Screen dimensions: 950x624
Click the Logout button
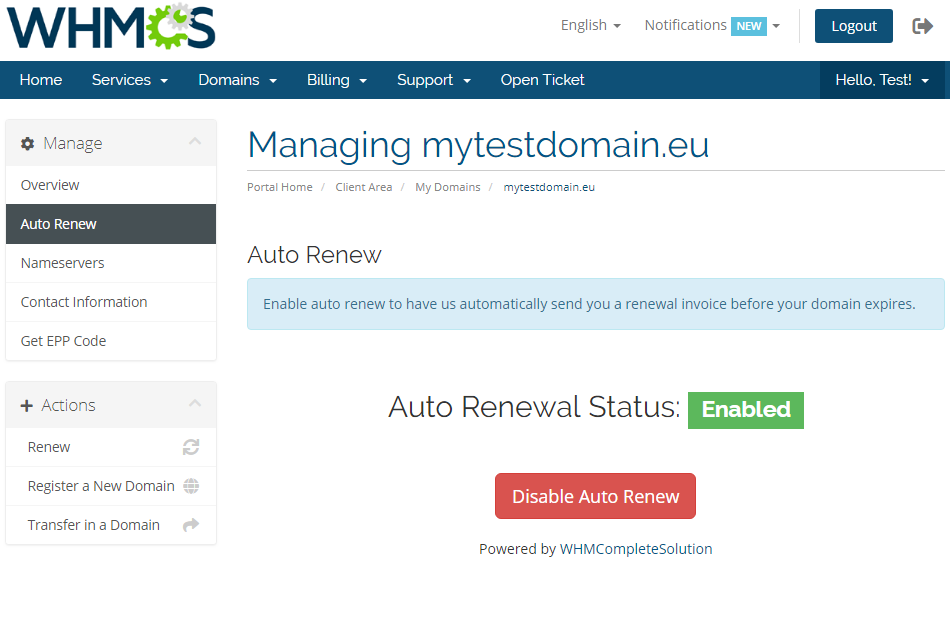[x=854, y=26]
